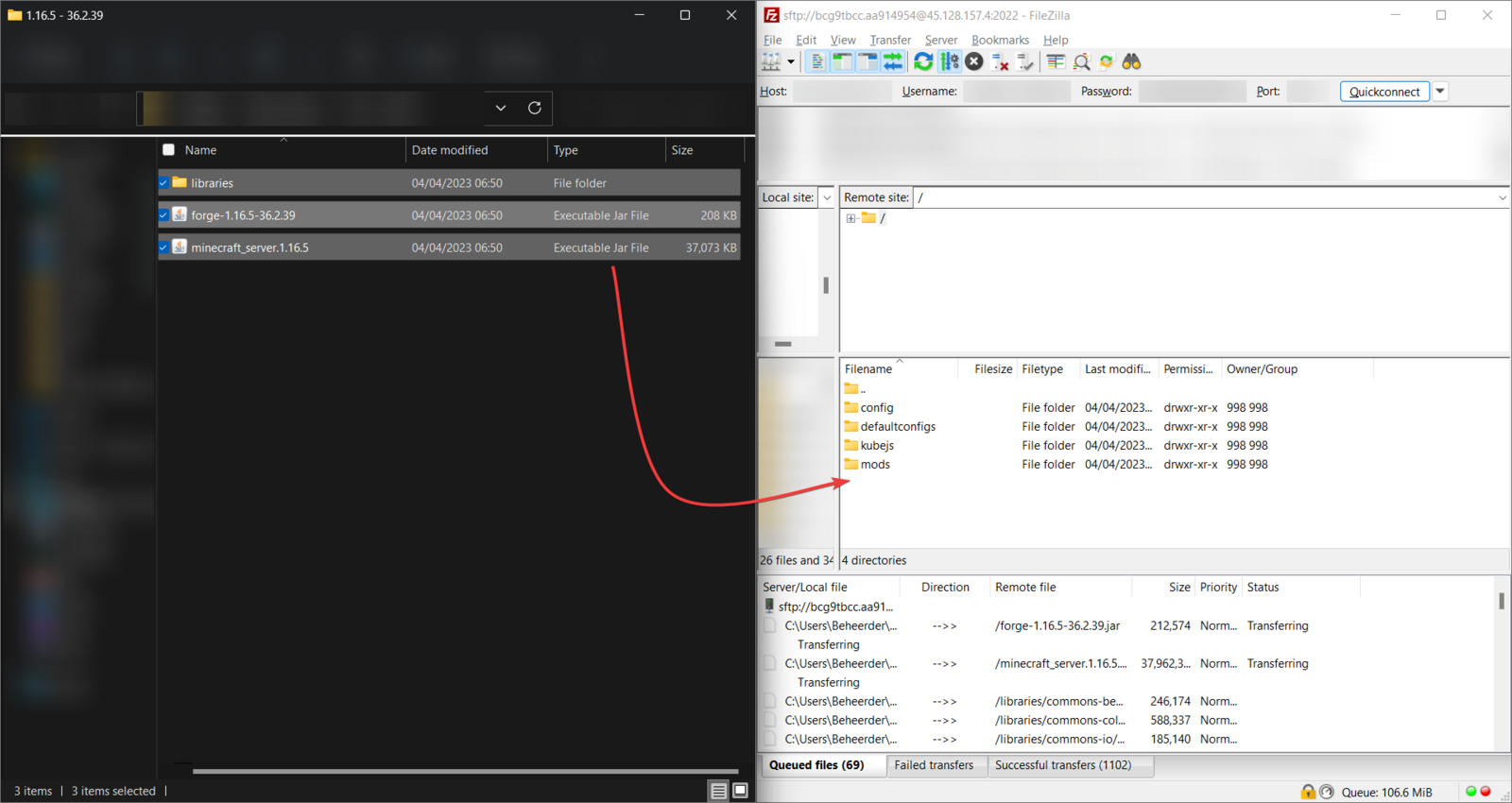Click the speed limits icon in status bar
Screen dimensions: 1512x803
click(1327, 792)
